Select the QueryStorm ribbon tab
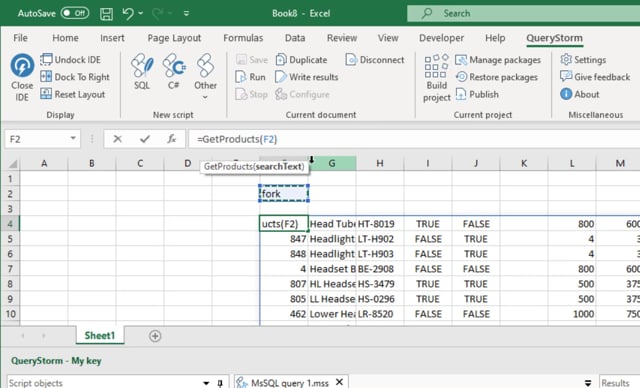Image resolution: width=640 pixels, height=388 pixels. [x=554, y=38]
